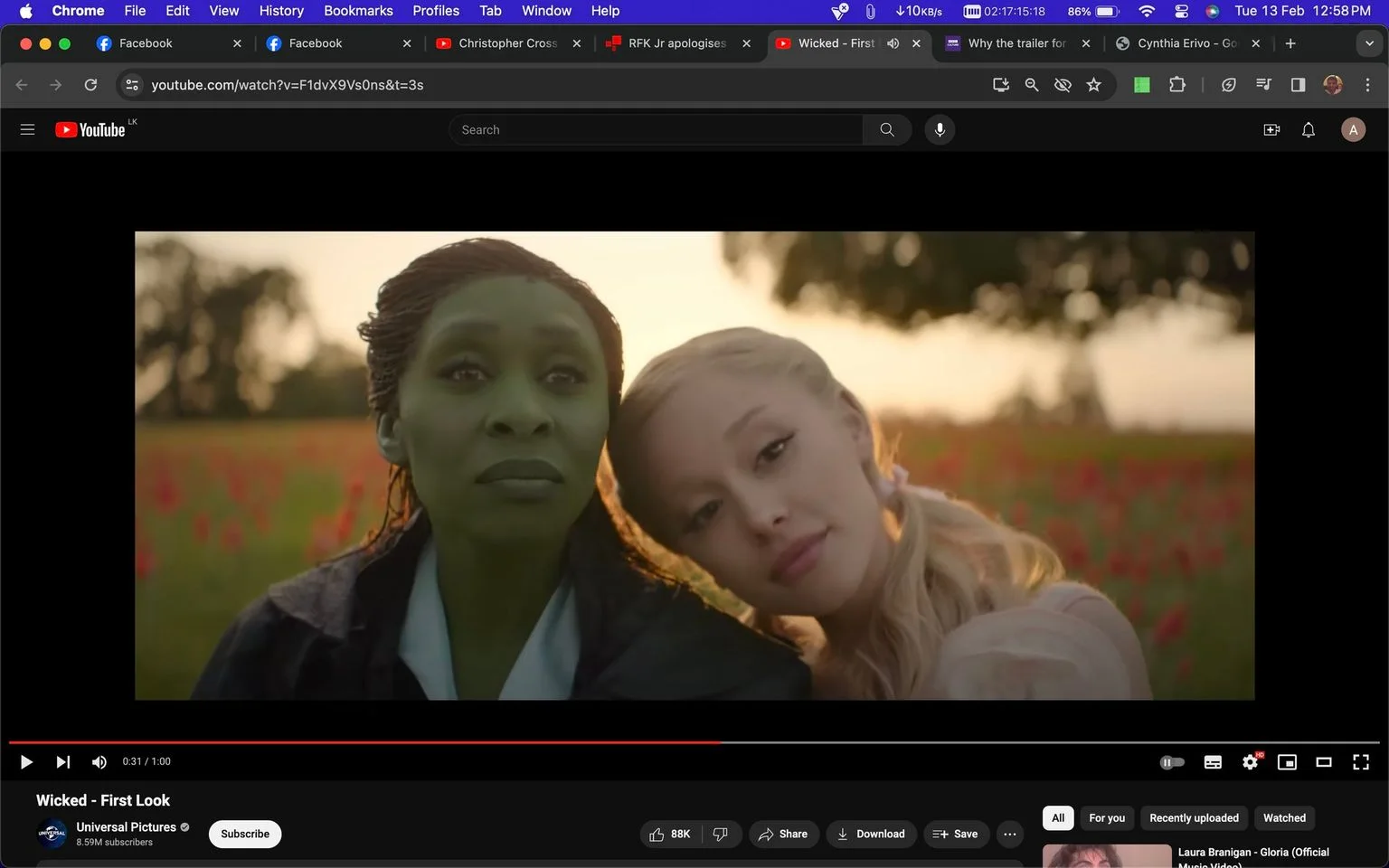1389x868 pixels.
Task: Switch to the Cynthia Erivo tab
Action: pyautogui.click(x=1186, y=42)
